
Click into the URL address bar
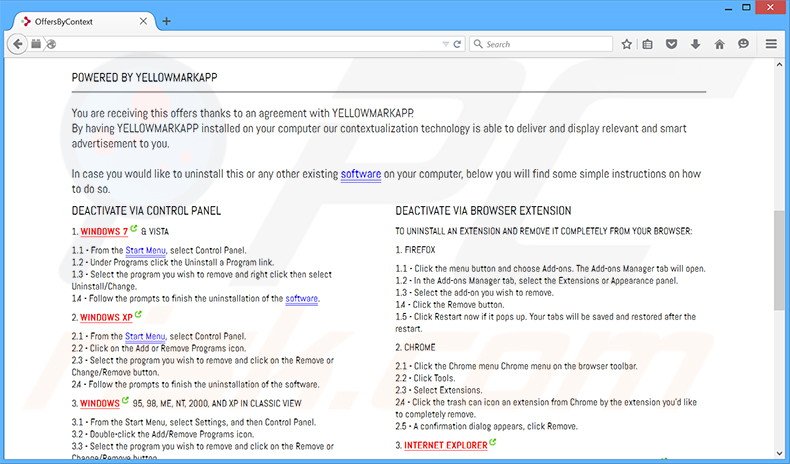[x=248, y=44]
